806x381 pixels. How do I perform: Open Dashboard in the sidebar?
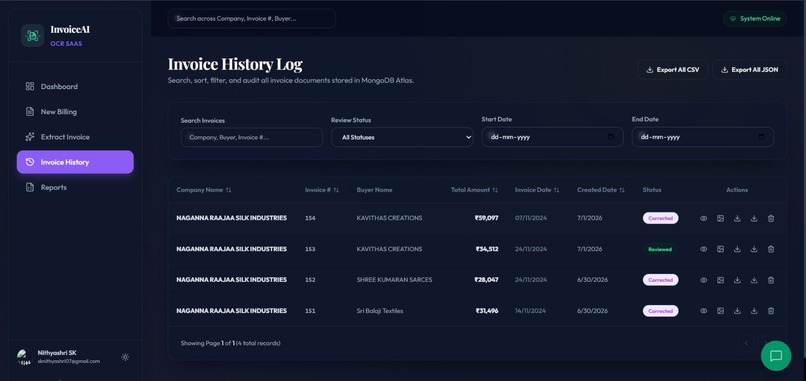click(75, 86)
